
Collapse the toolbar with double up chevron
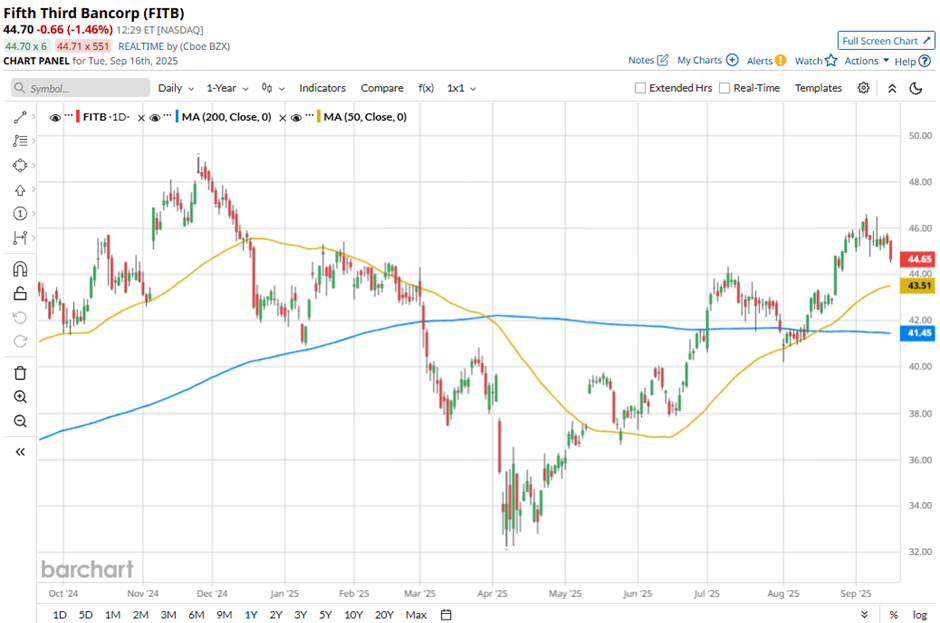(892, 89)
